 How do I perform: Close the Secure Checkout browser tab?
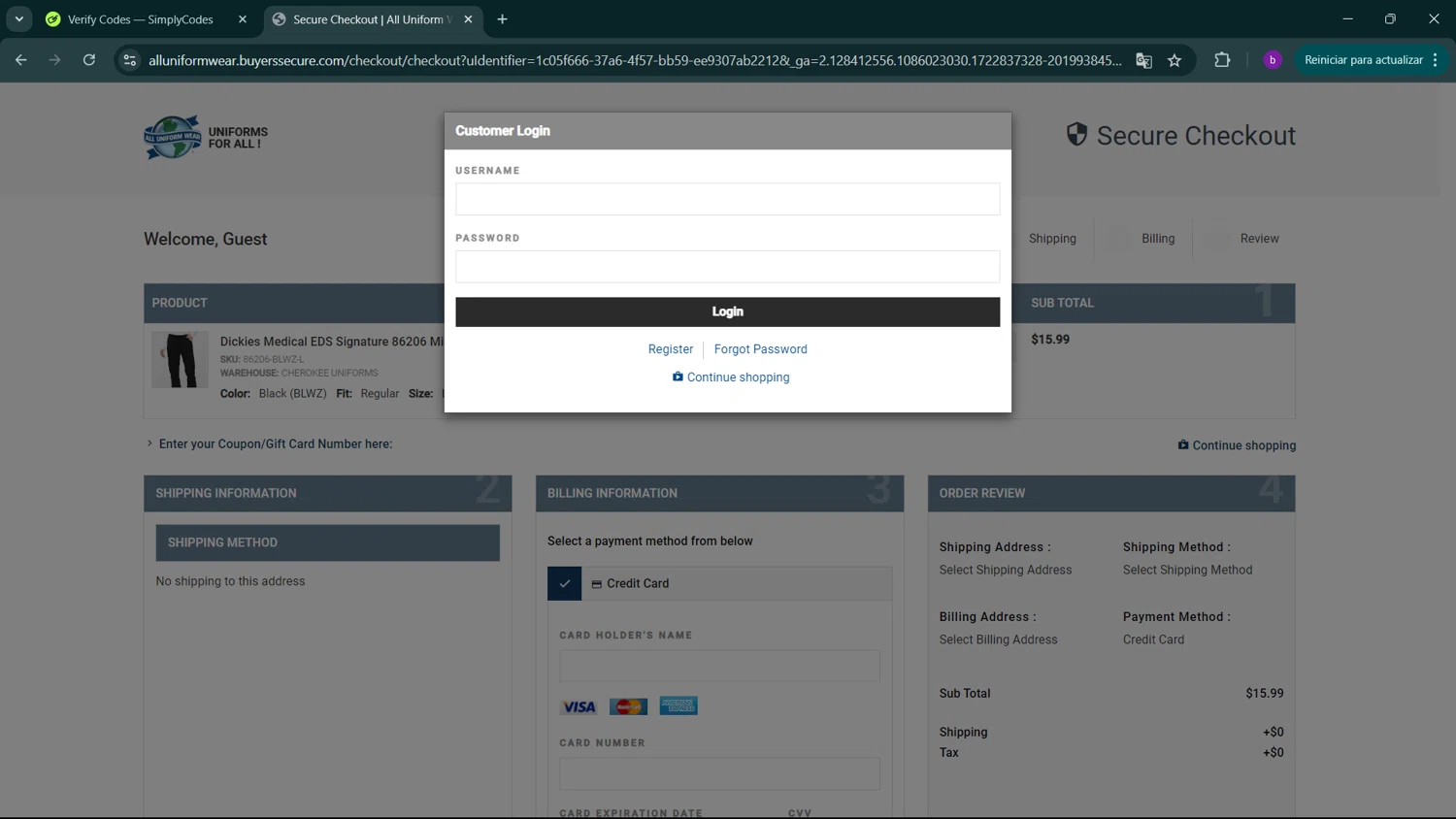(468, 19)
